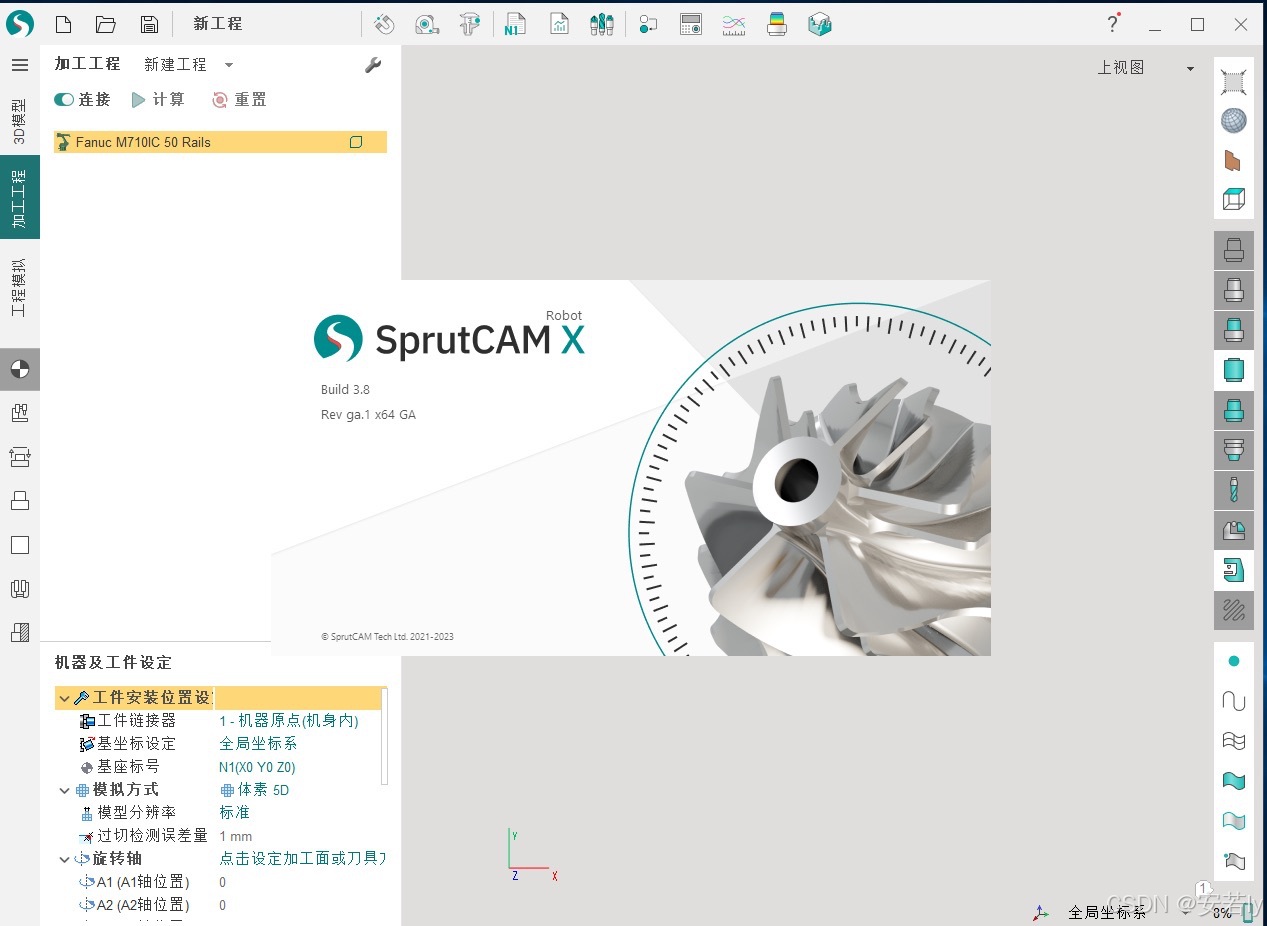
Task: Click the plain square sidebar icon
Action: tap(20, 545)
